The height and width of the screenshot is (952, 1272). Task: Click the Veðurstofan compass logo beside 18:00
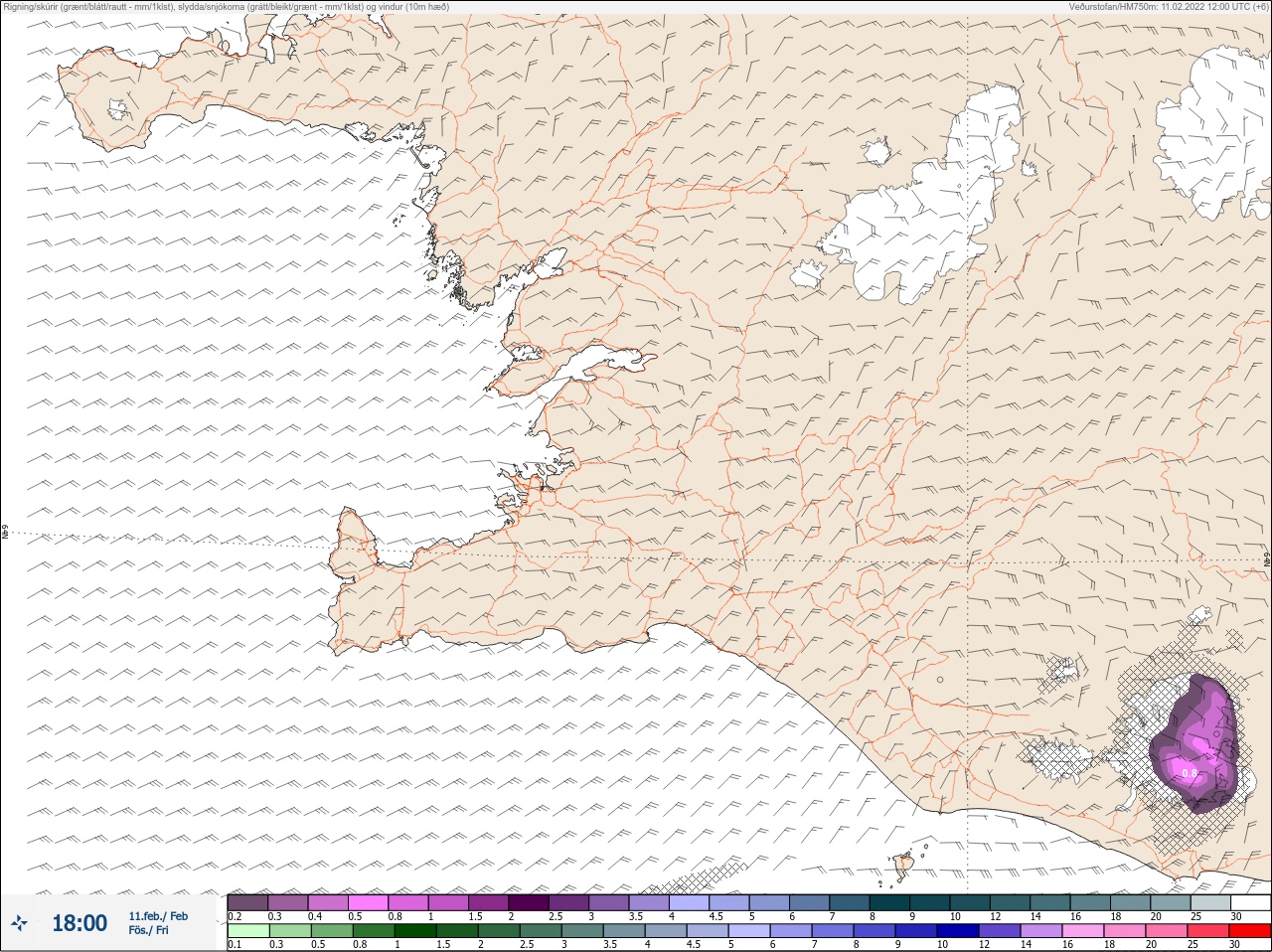(x=19, y=923)
